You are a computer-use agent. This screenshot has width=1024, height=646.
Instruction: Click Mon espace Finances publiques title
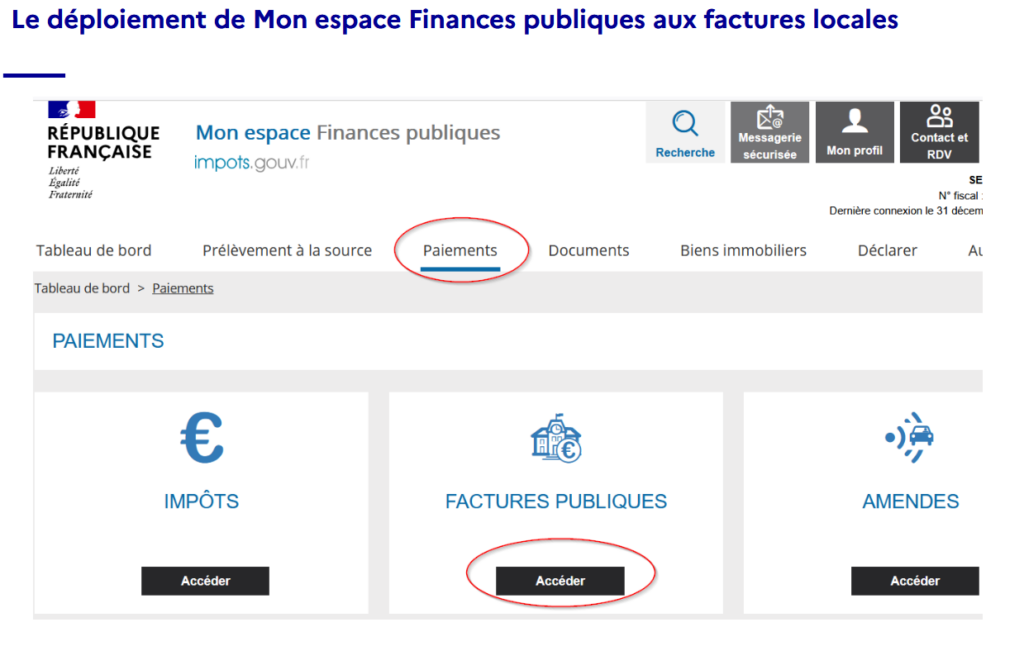pos(348,133)
